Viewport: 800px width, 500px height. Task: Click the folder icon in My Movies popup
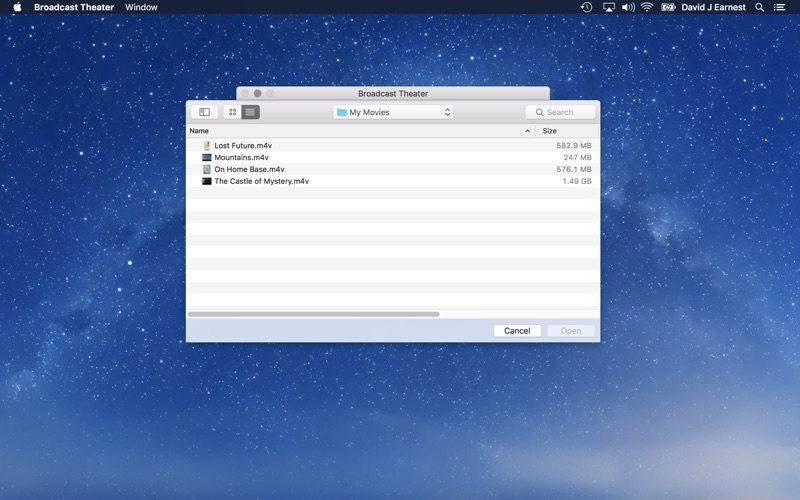click(x=342, y=112)
